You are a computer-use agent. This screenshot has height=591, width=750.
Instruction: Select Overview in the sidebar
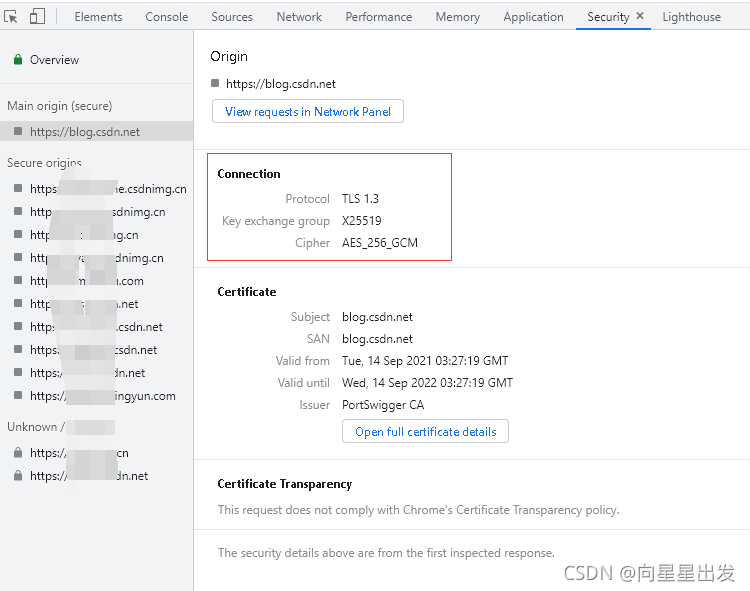54,60
